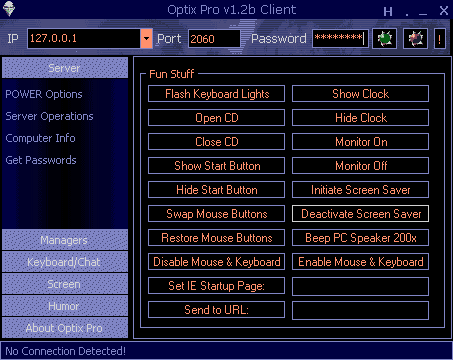Click the 'No Connection Detected!' status text
The image size is (453, 360).
click(66, 351)
